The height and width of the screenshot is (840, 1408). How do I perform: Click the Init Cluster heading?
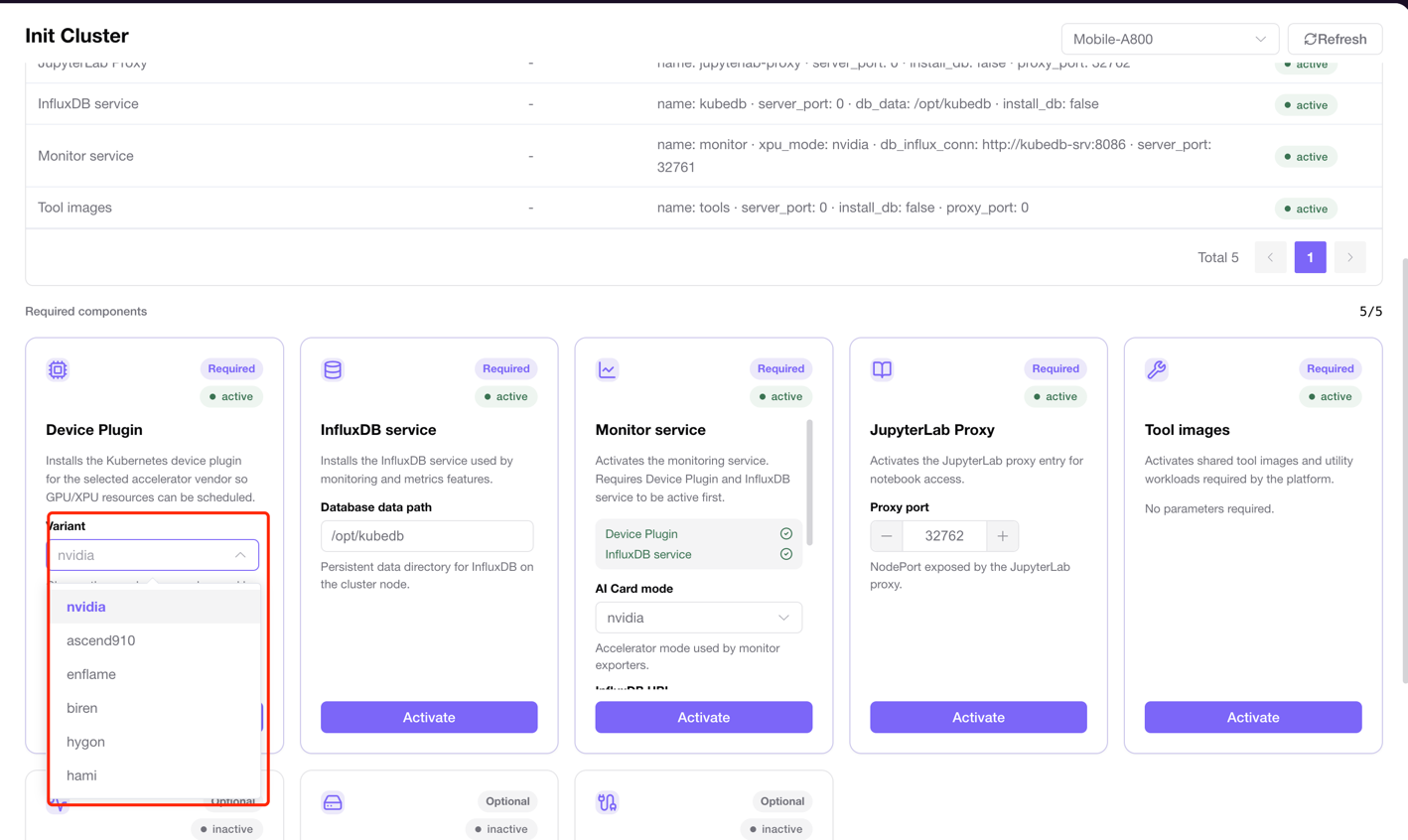(x=76, y=36)
